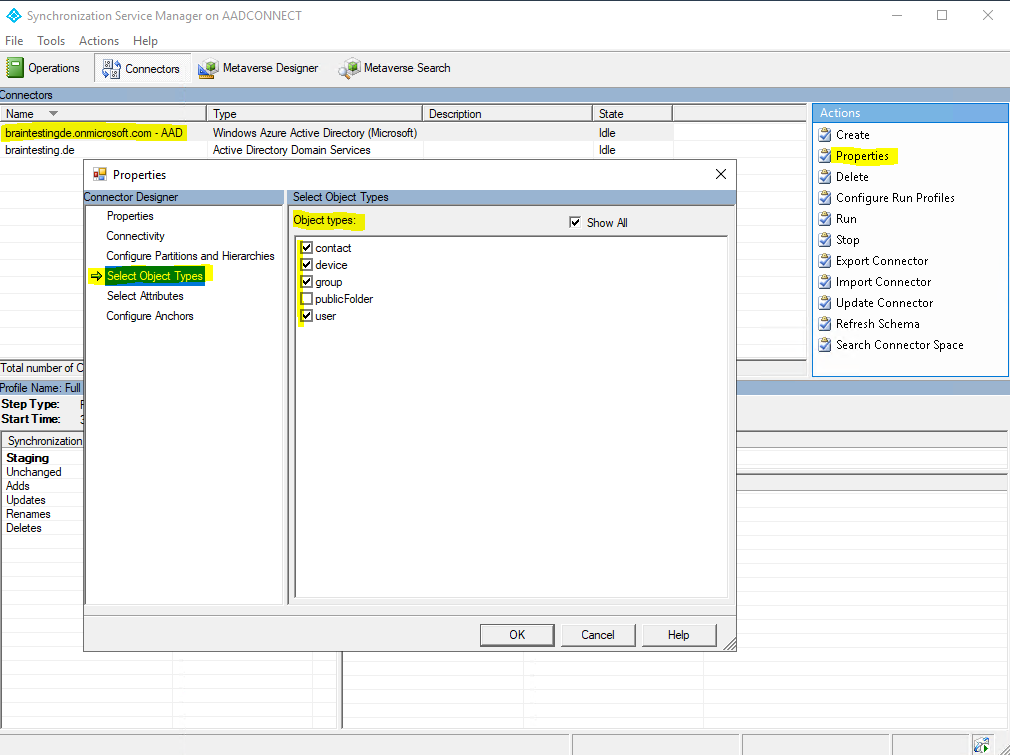Screen dimensions: 1010x755
Task: Click OK in Properties dialog
Action: (x=517, y=635)
